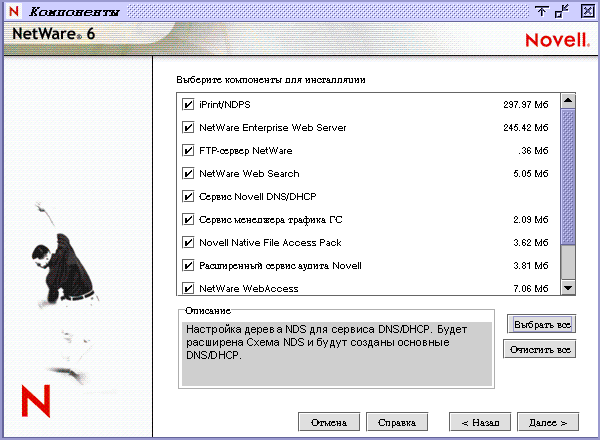Select the FTP-сервер NetWare label
The height and width of the screenshot is (440, 600).
[x=245, y=150]
